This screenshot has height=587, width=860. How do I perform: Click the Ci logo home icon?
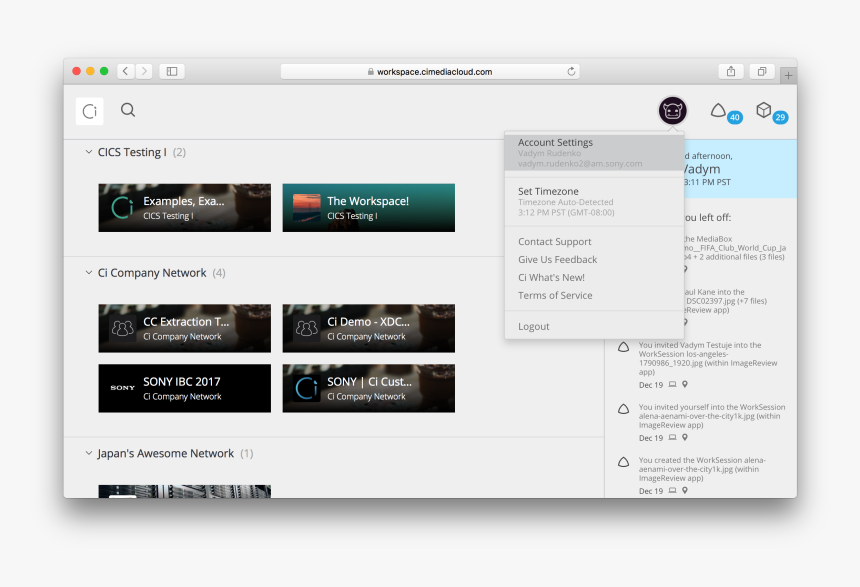(x=89, y=111)
